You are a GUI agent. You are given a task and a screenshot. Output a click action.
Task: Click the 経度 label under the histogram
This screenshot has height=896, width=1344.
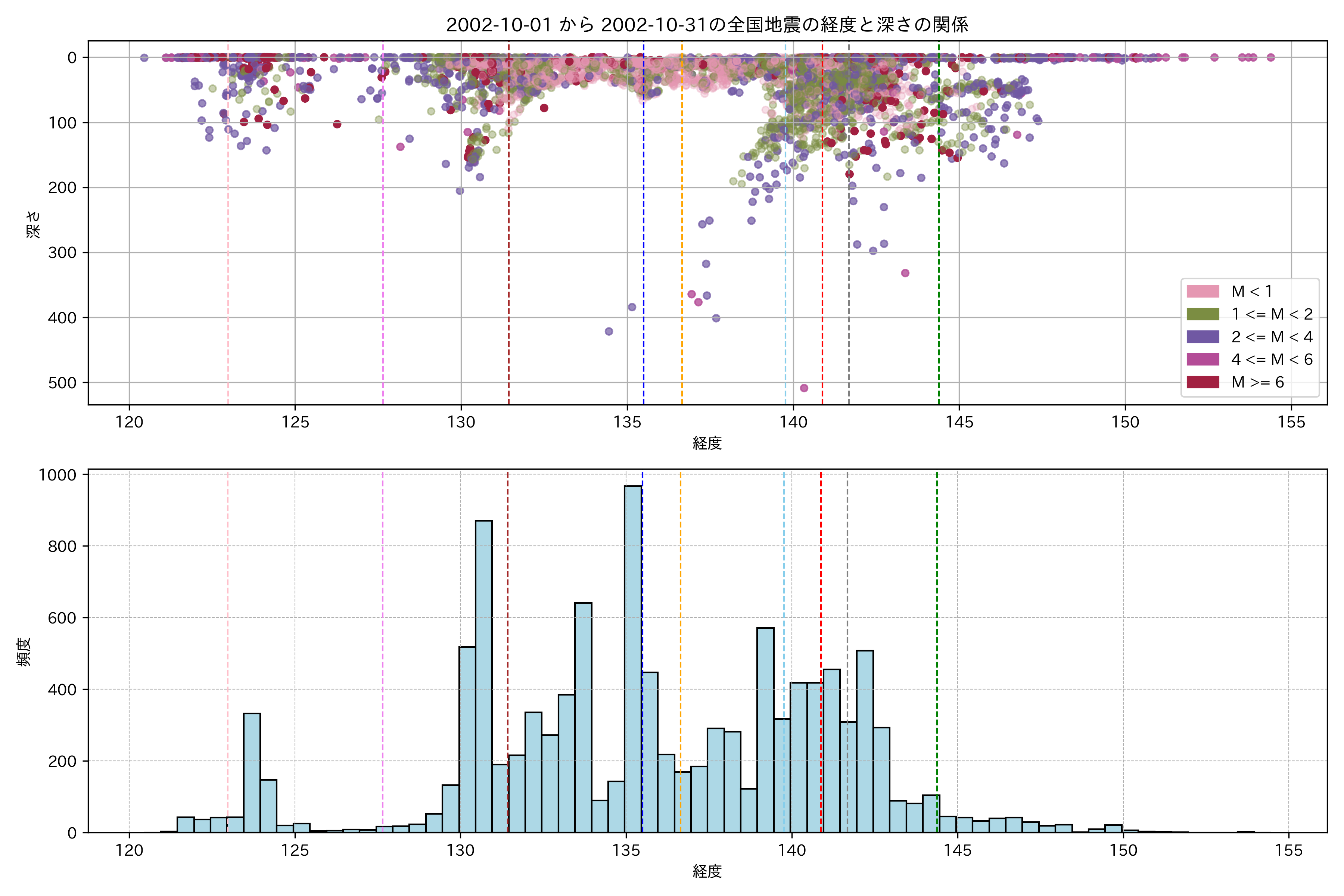tap(707, 871)
